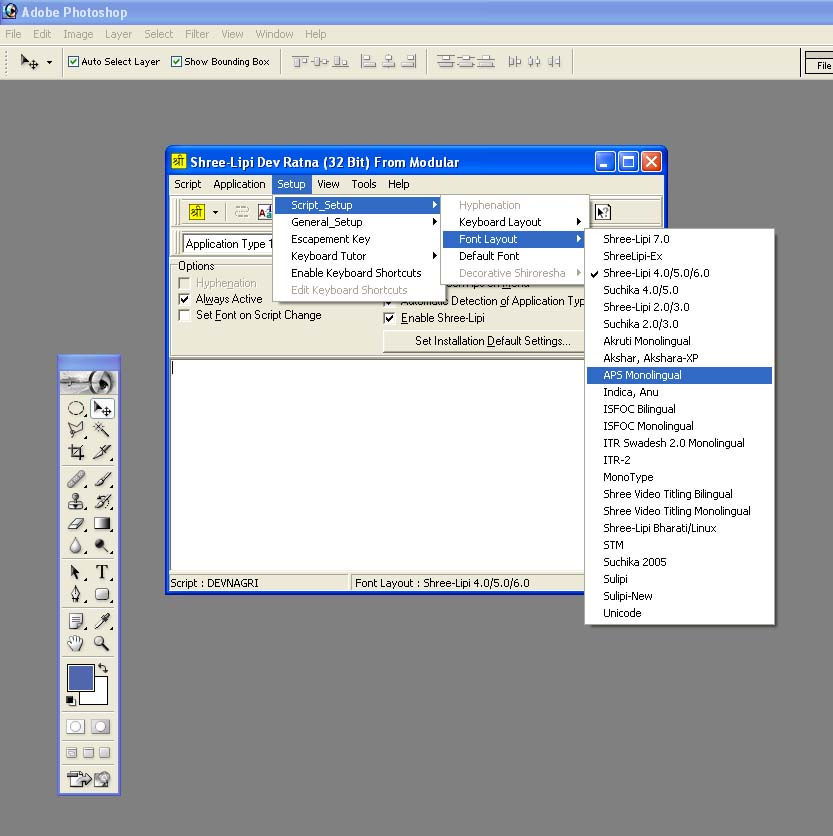This screenshot has width=833, height=836.
Task: Click inside the Shree-Lipi text area
Action: [x=377, y=465]
